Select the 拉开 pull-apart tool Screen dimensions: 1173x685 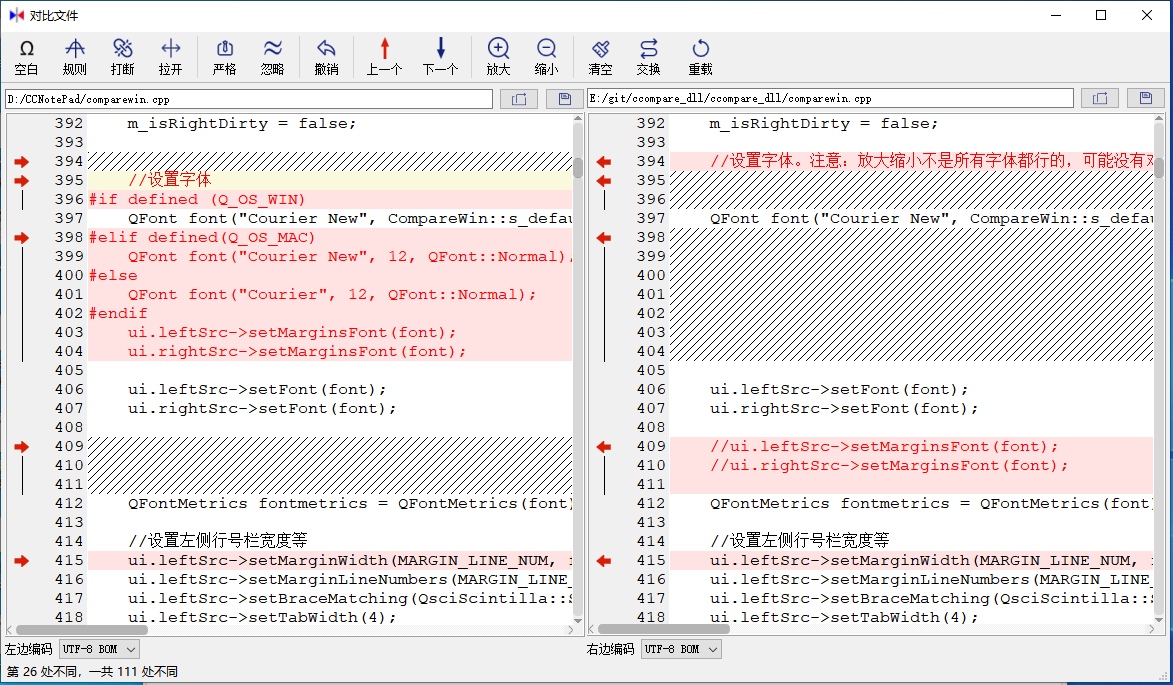(171, 58)
